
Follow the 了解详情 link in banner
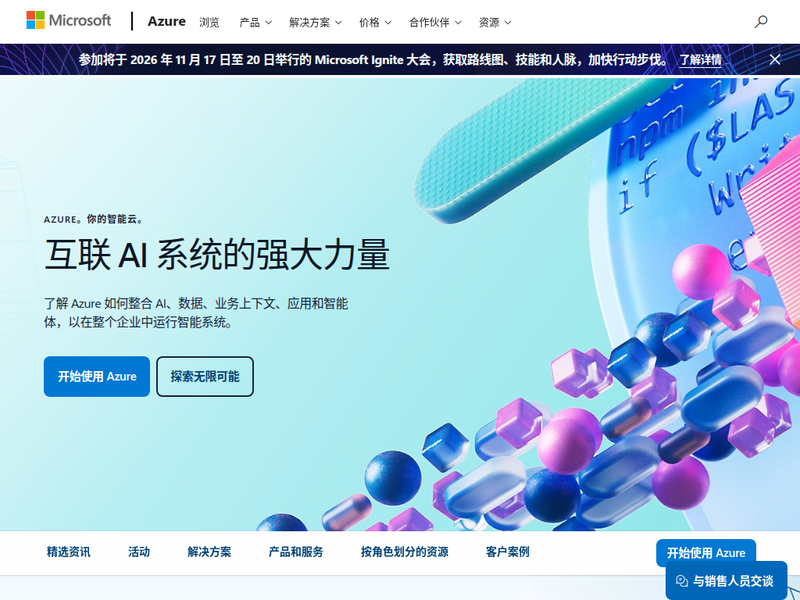click(701, 60)
